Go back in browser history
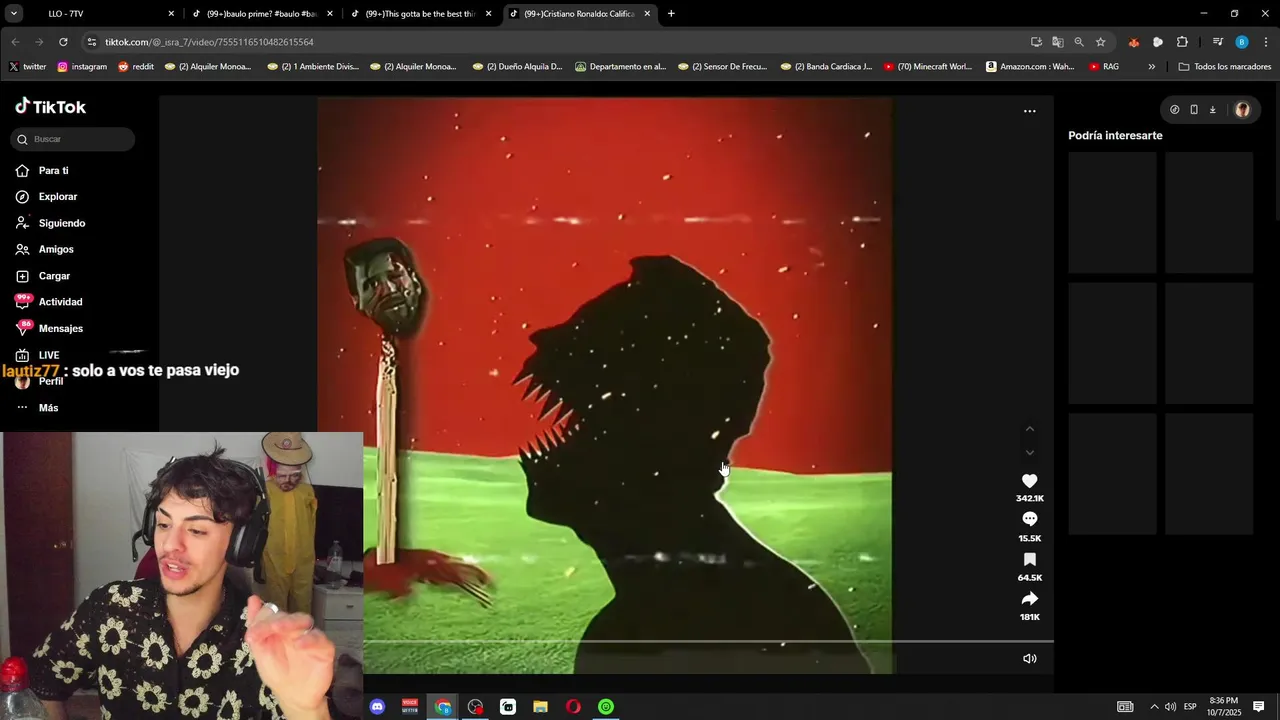The image size is (1280, 720). pyautogui.click(x=15, y=42)
